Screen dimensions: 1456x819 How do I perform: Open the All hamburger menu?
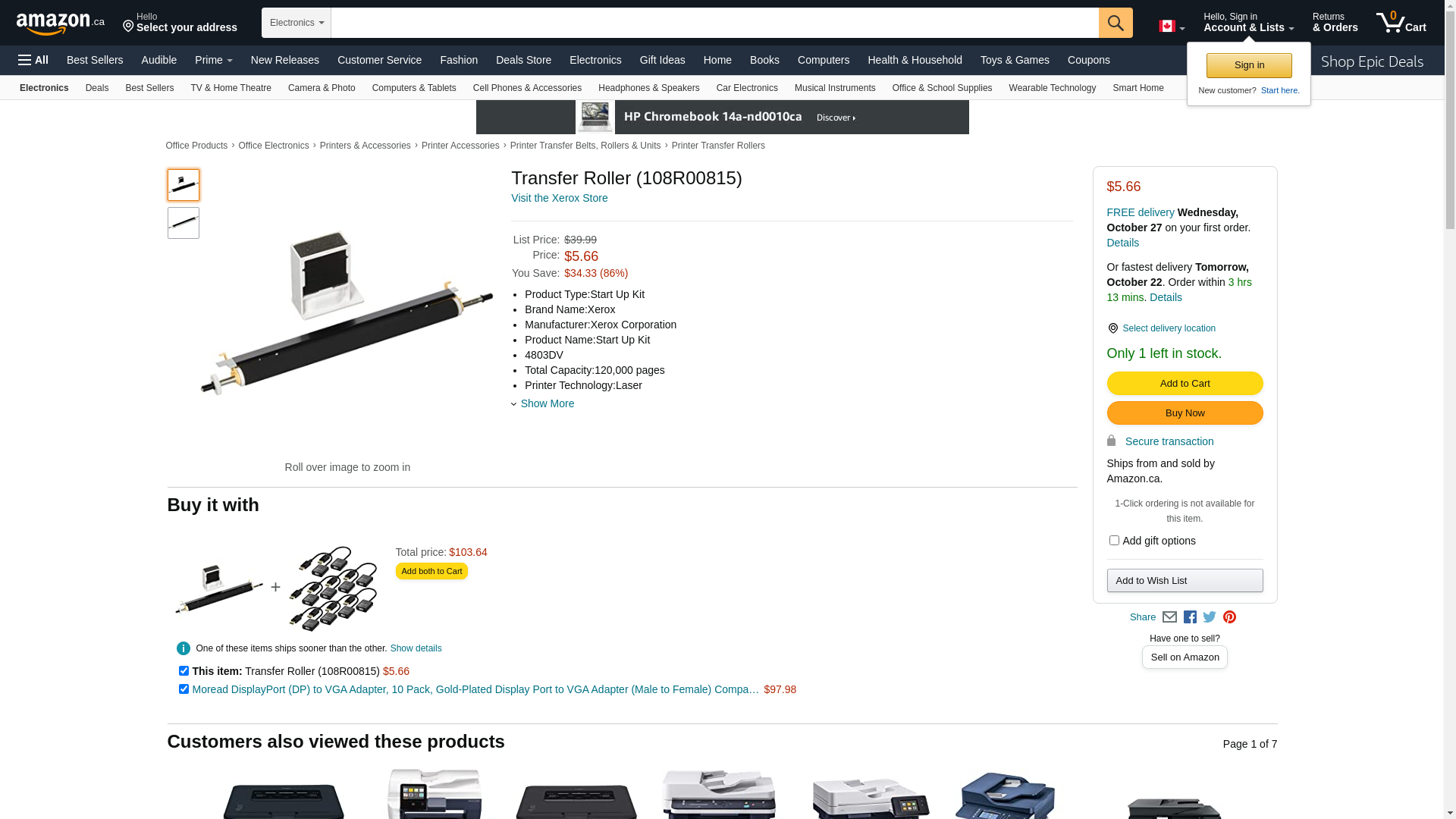click(33, 60)
